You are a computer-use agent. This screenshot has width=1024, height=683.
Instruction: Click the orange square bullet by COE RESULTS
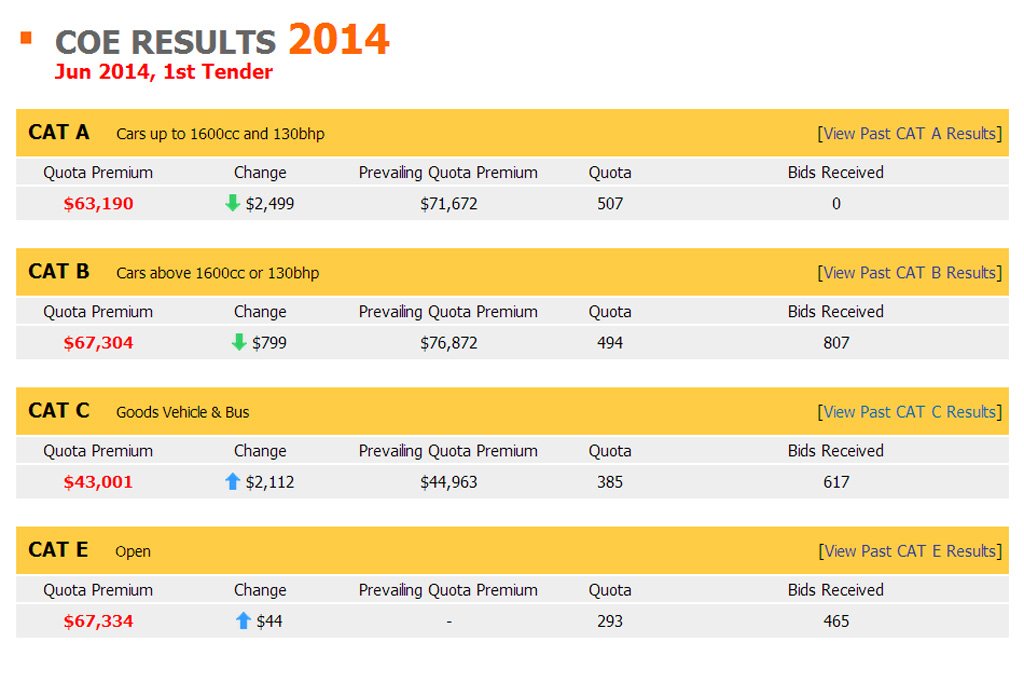[x=26, y=38]
